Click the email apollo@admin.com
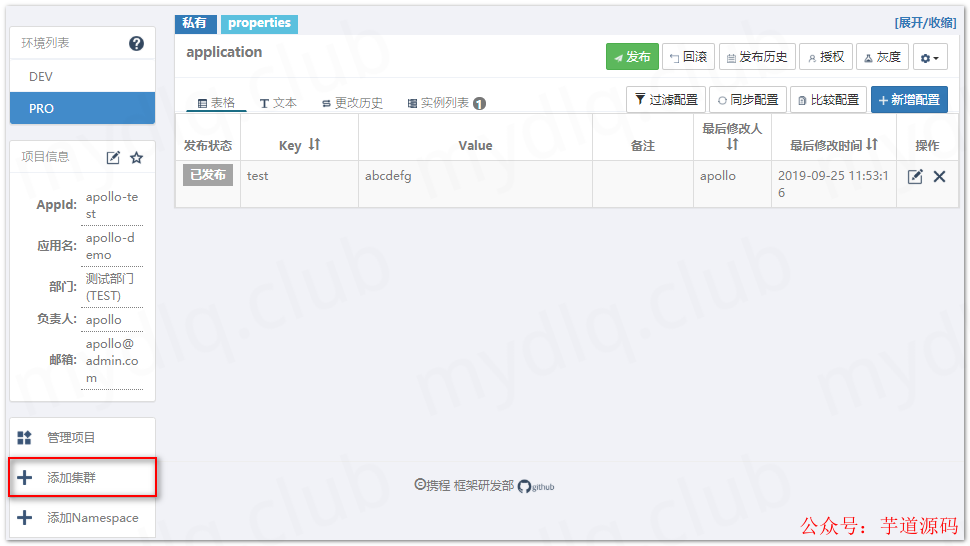970x546 pixels. click(x=112, y=360)
